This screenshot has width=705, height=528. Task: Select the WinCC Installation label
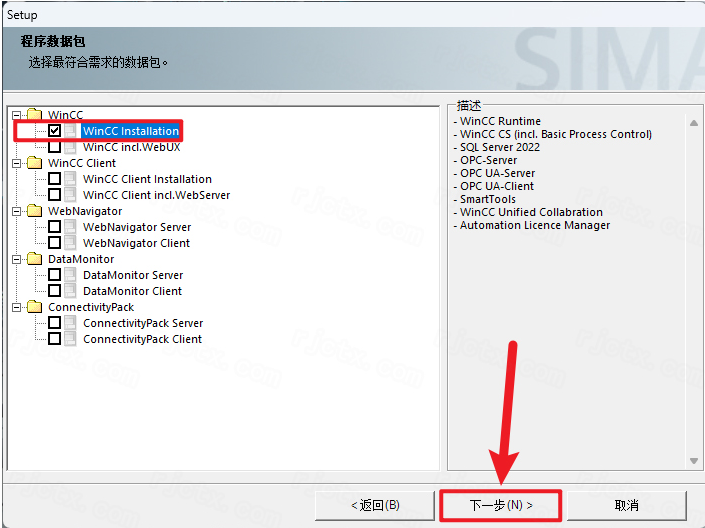click(131, 131)
